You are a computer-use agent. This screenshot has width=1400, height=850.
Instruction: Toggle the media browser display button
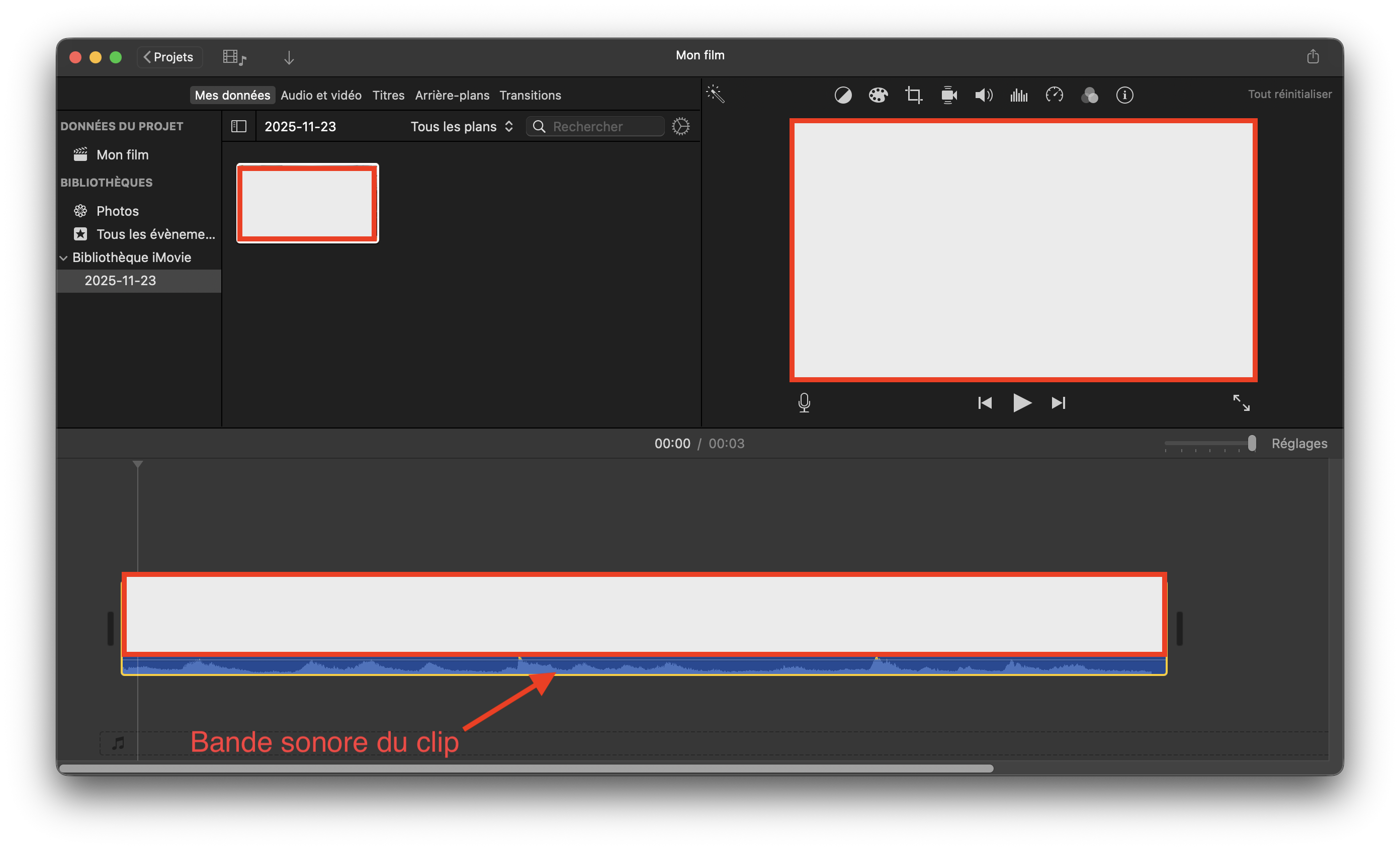coord(234,57)
